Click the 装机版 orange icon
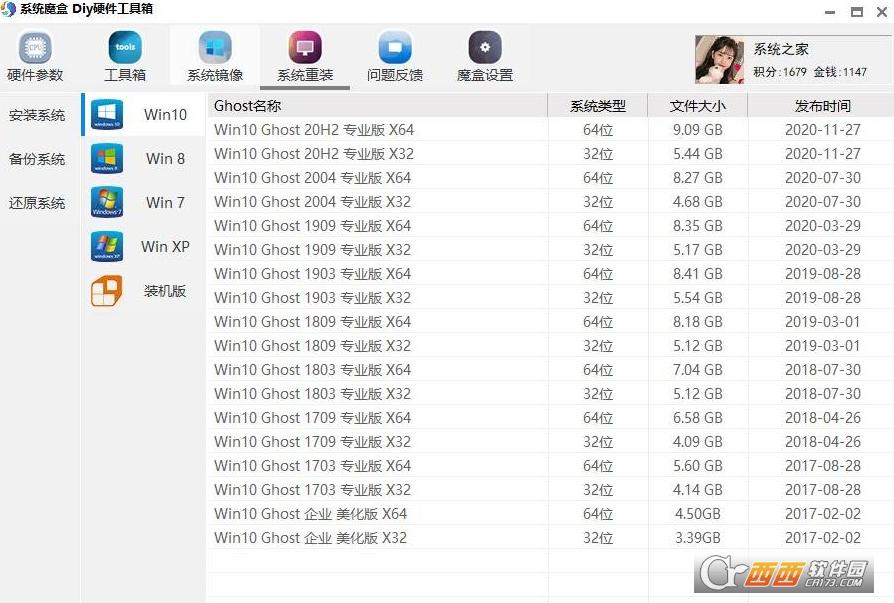This screenshot has width=894, height=603. click(x=107, y=291)
